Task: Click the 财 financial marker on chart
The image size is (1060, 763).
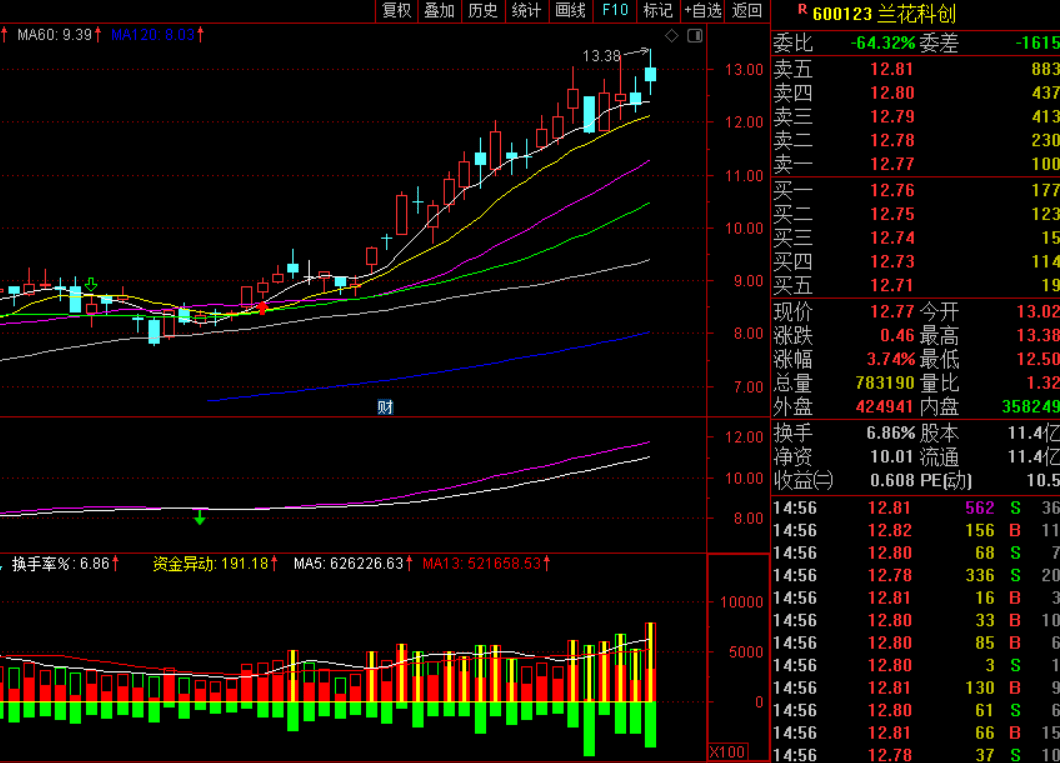Action: 385,407
